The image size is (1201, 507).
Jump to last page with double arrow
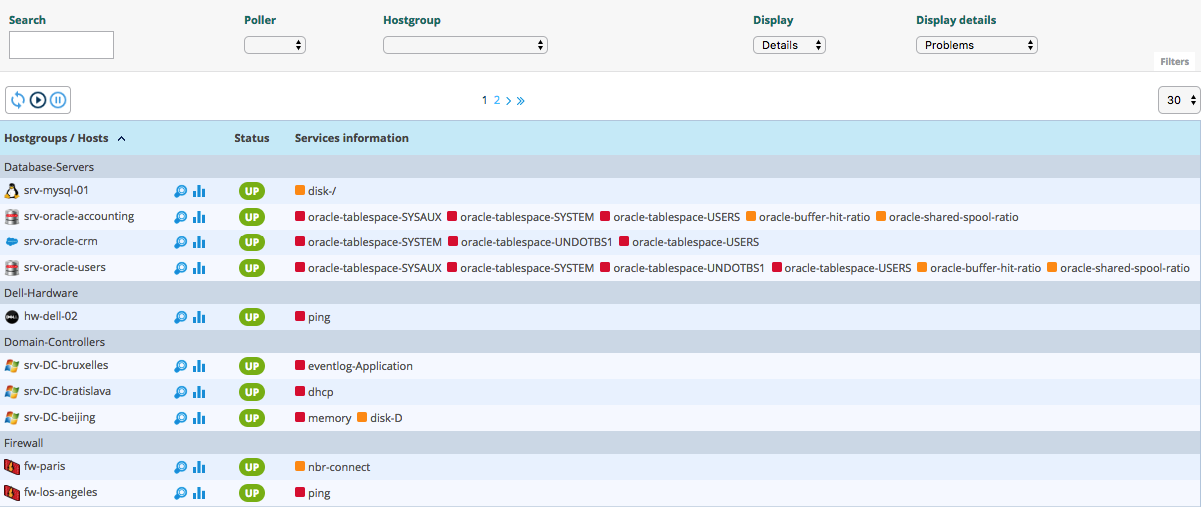click(x=521, y=100)
